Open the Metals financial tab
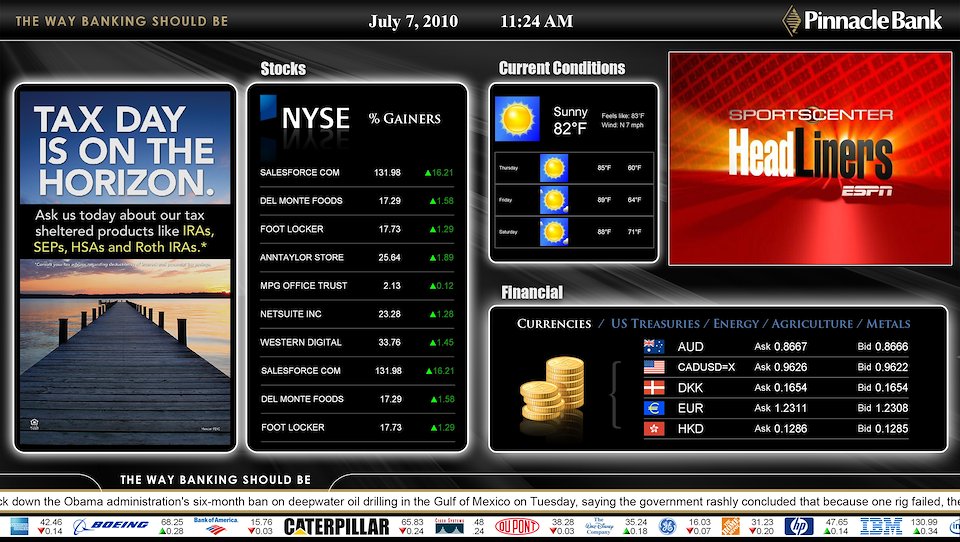 coord(888,323)
